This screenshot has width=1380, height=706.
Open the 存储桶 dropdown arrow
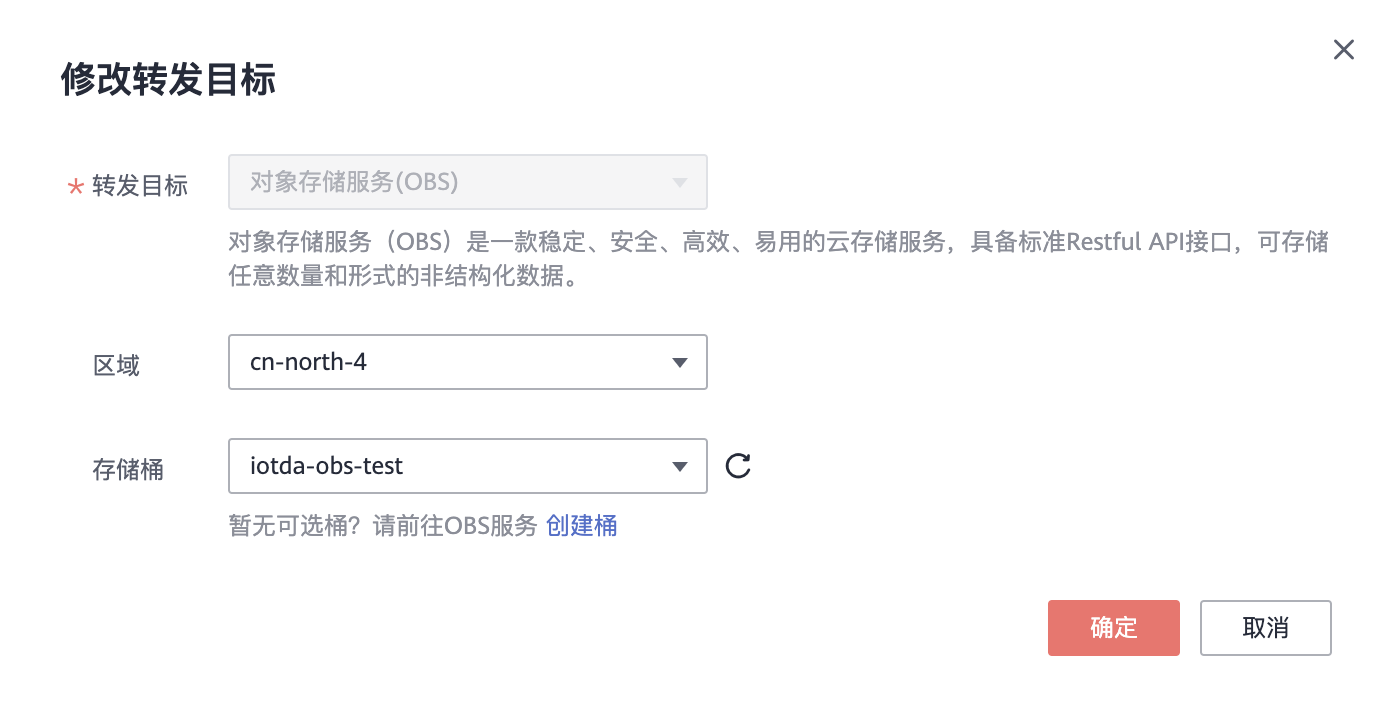pos(680,466)
